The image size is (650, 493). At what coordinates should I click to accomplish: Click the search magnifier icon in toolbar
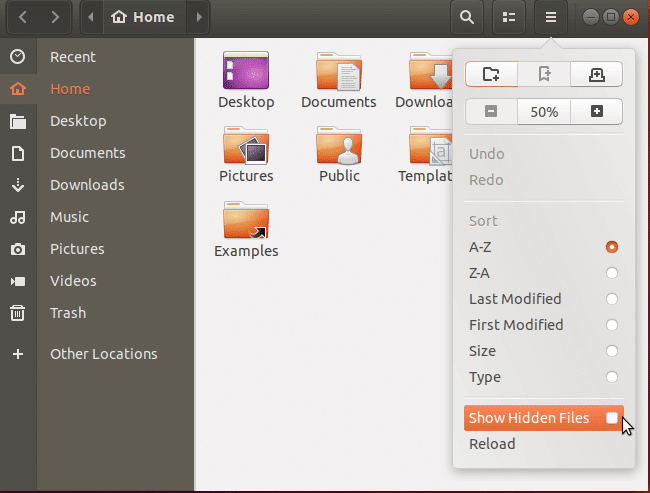pyautogui.click(x=466, y=17)
